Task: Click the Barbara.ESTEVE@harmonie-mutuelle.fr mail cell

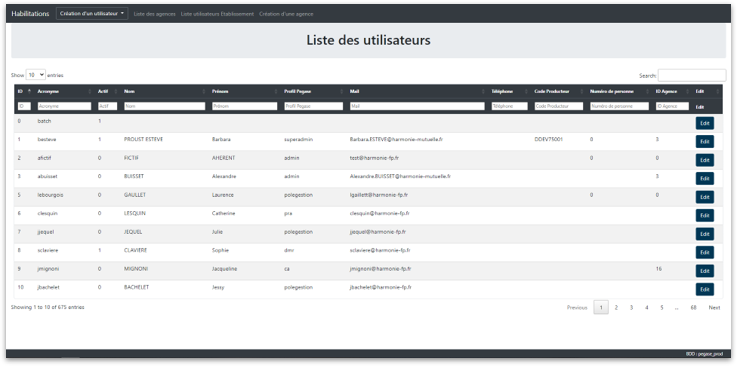Action: [x=397, y=140]
